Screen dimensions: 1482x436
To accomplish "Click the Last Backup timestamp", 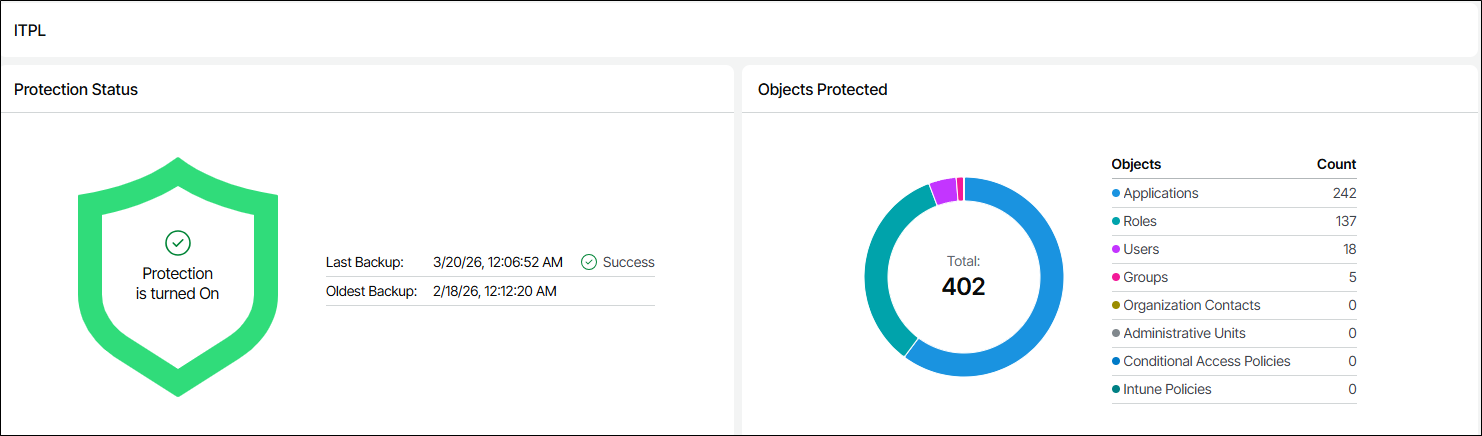I will click(x=497, y=262).
